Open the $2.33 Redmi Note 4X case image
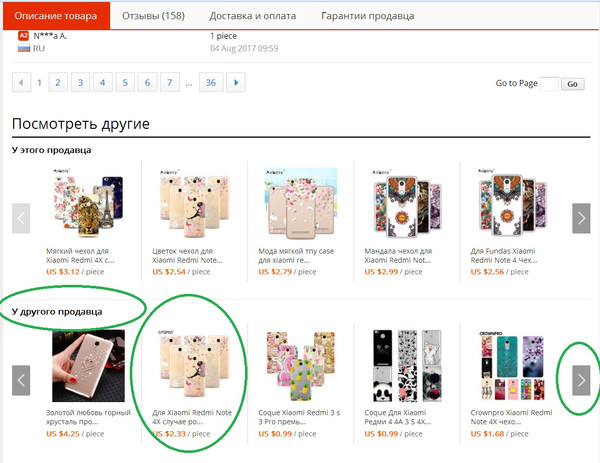Viewport: 600px width, 463px height. (x=194, y=365)
